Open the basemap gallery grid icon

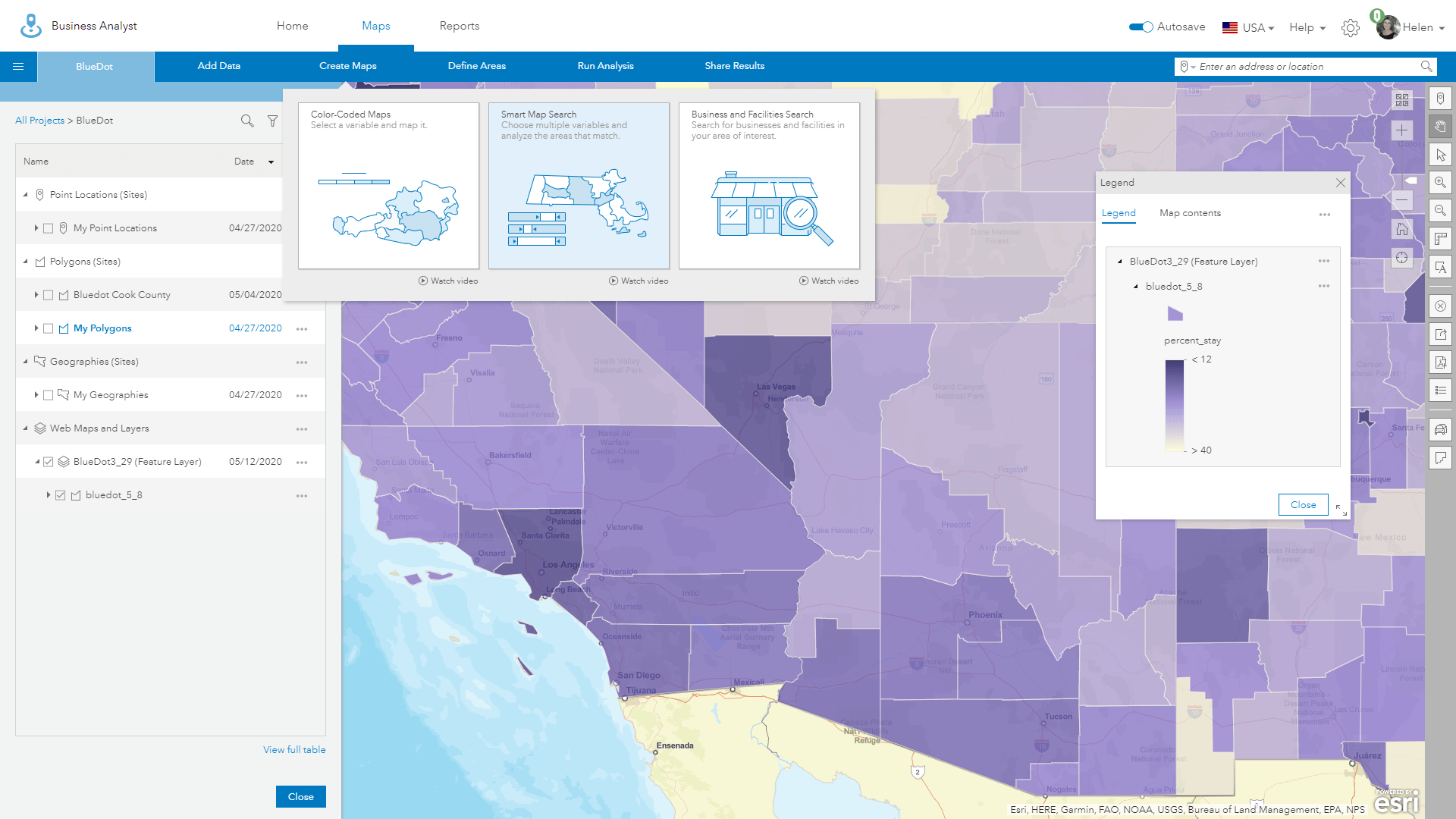(1401, 99)
